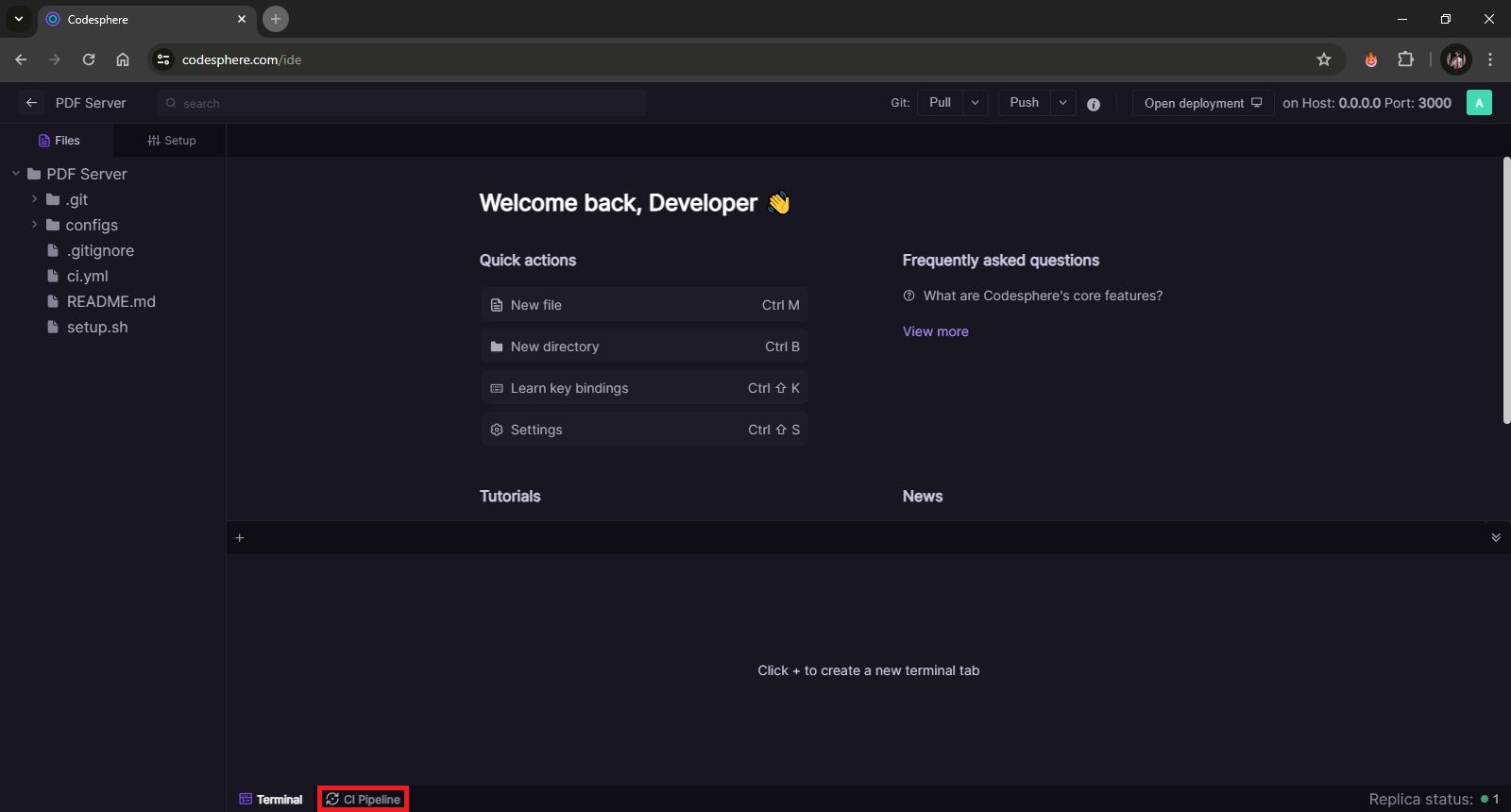Open the user avatar 'A' menu
Viewport: 1511px width, 812px height.
[1479, 103]
